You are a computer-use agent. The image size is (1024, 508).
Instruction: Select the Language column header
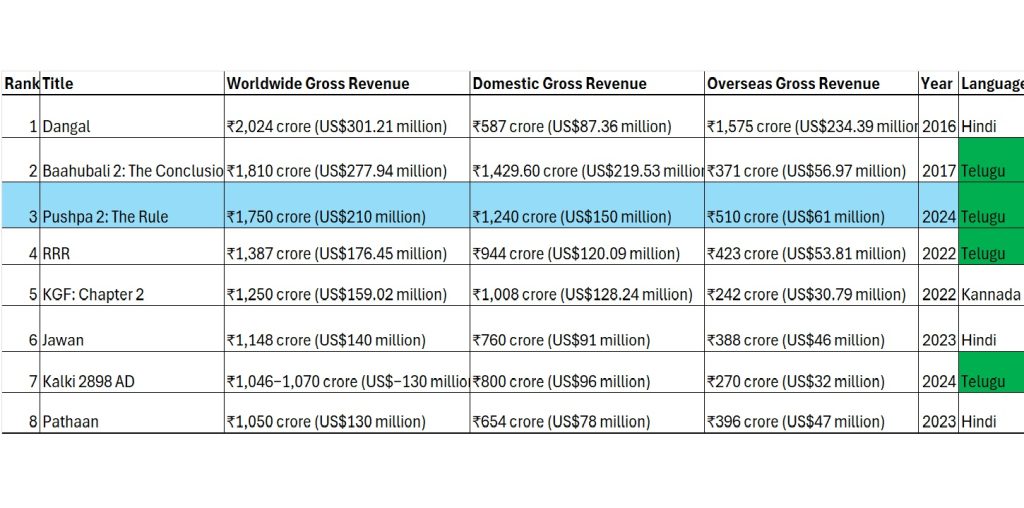click(x=991, y=84)
